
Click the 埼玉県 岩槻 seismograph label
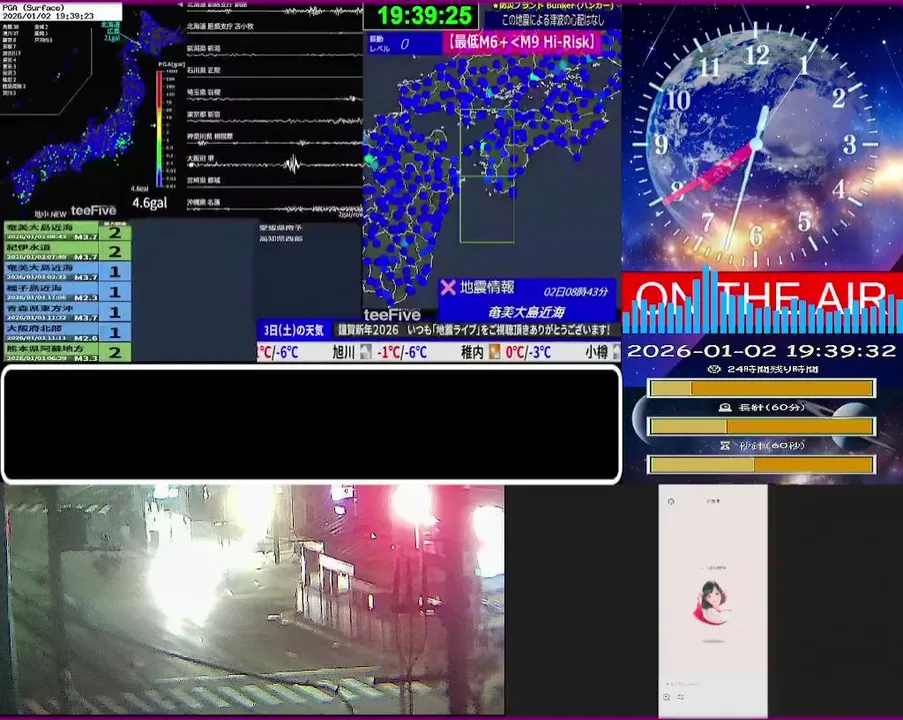(x=203, y=92)
